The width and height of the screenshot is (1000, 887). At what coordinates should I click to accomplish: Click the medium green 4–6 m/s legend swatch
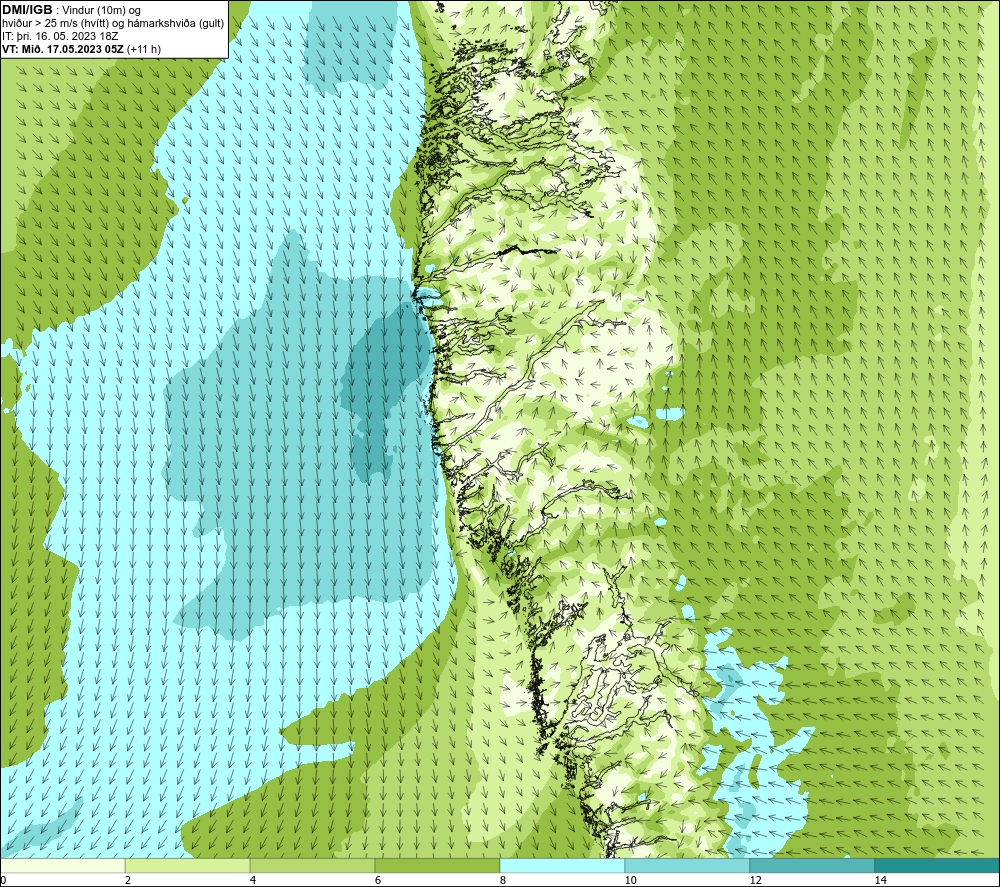coord(312,865)
